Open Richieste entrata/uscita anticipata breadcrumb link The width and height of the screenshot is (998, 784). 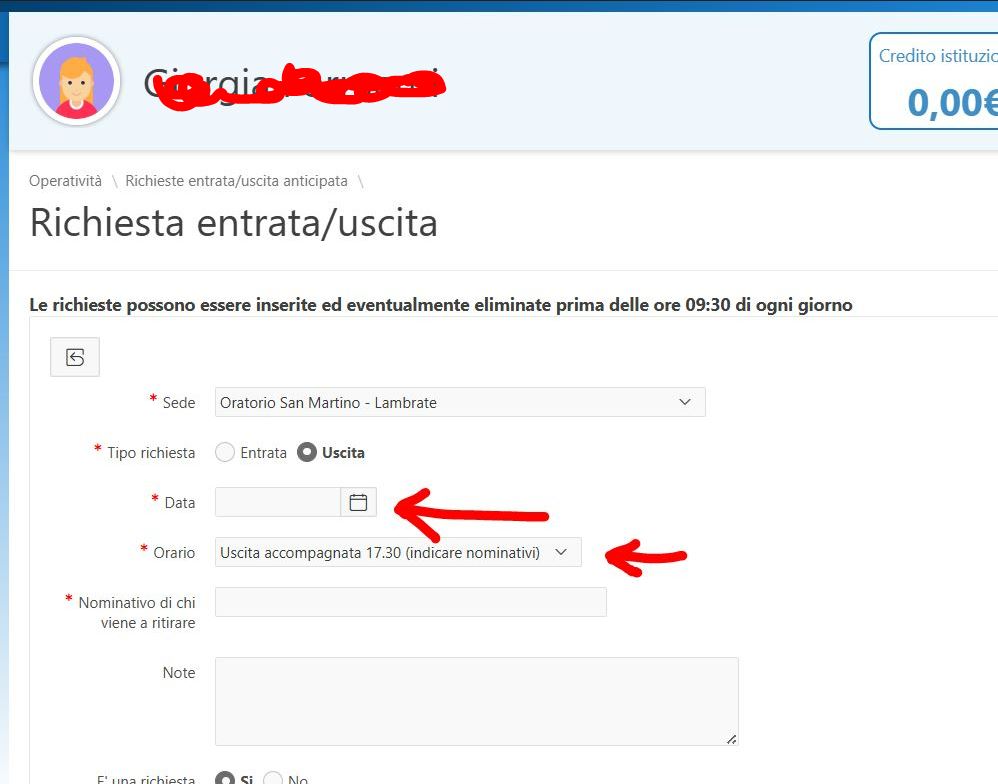point(236,181)
